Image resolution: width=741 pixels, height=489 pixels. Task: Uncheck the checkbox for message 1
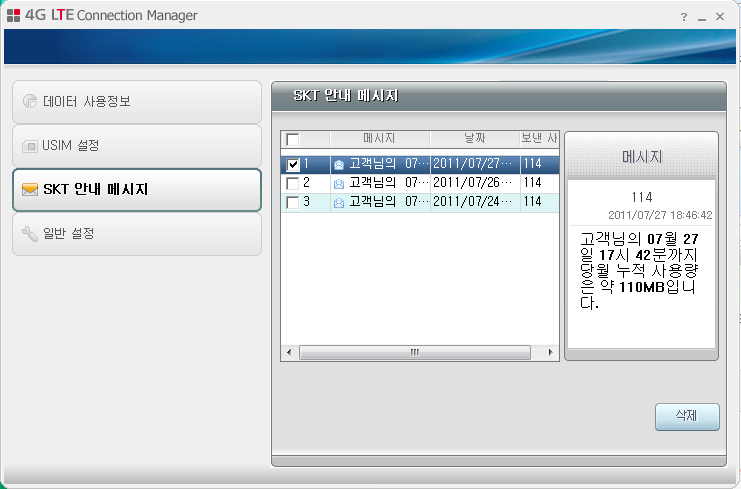(293, 164)
